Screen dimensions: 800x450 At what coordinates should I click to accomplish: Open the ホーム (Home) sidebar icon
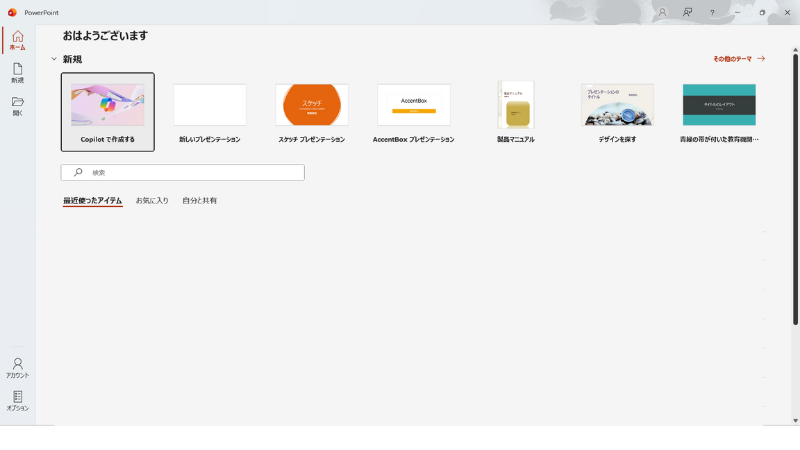point(17,40)
